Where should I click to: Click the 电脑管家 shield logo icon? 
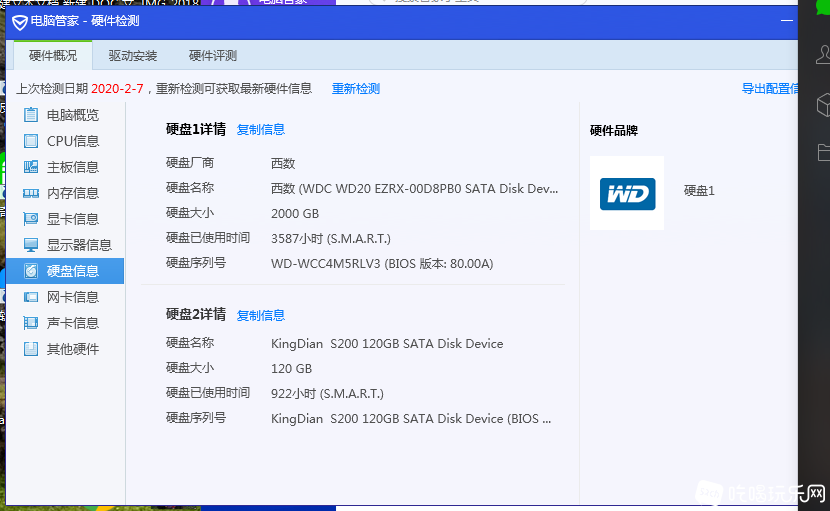(x=20, y=22)
